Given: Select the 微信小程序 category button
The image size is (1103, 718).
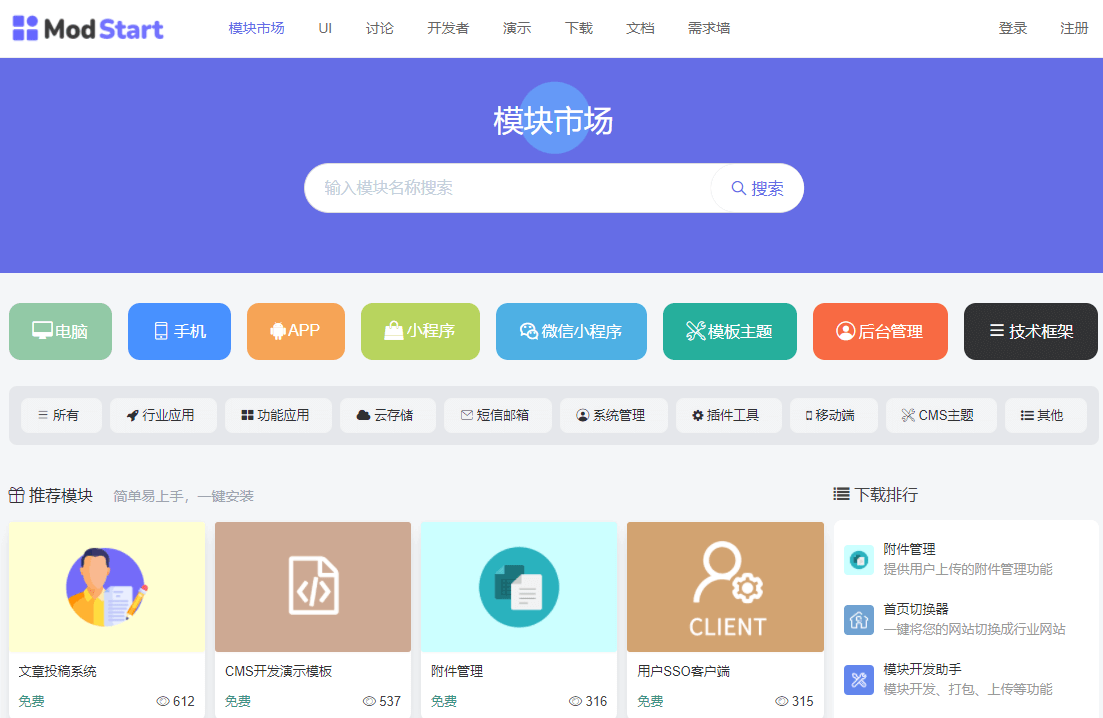Looking at the screenshot, I should coord(571,331).
